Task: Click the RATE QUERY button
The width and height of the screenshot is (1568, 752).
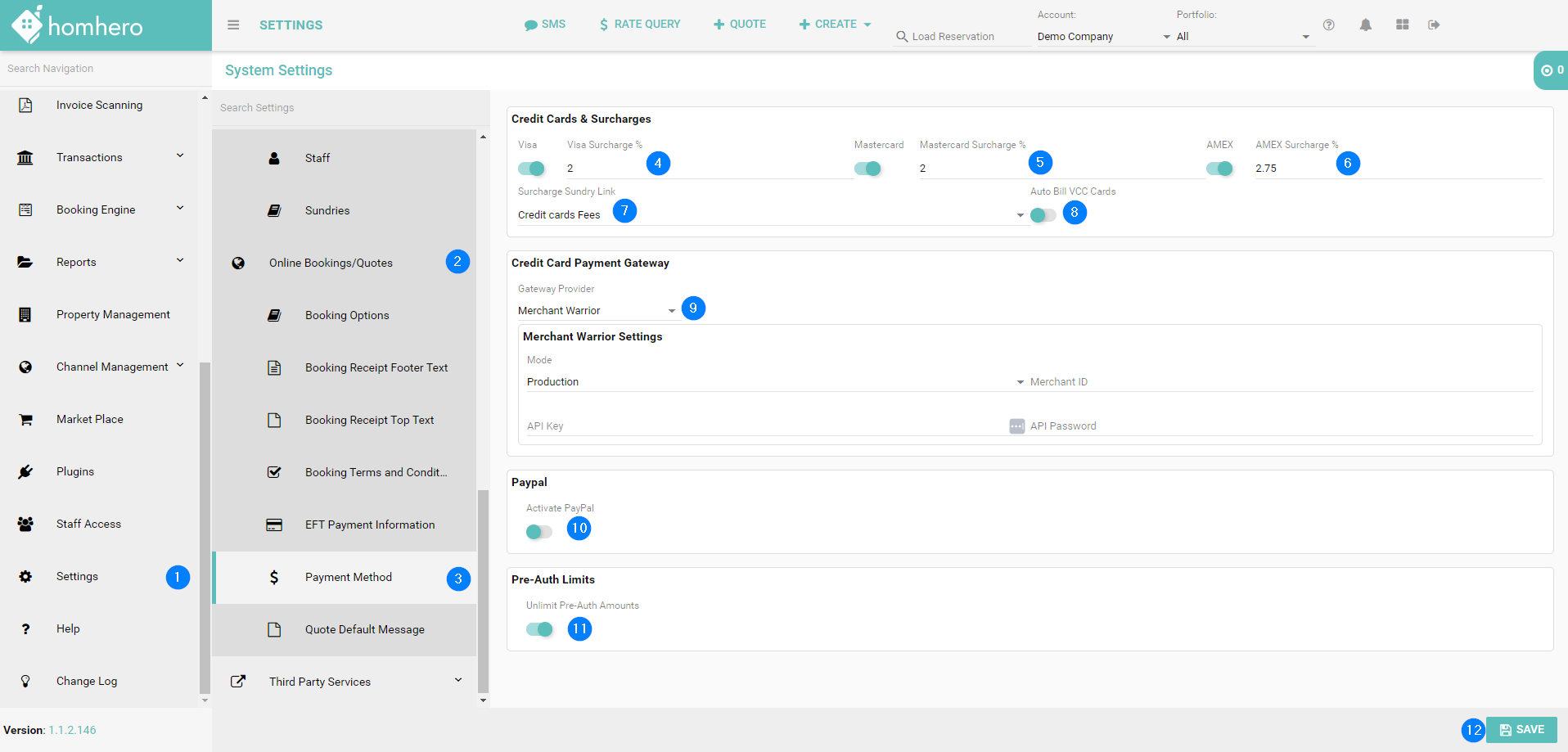Action: coord(640,25)
